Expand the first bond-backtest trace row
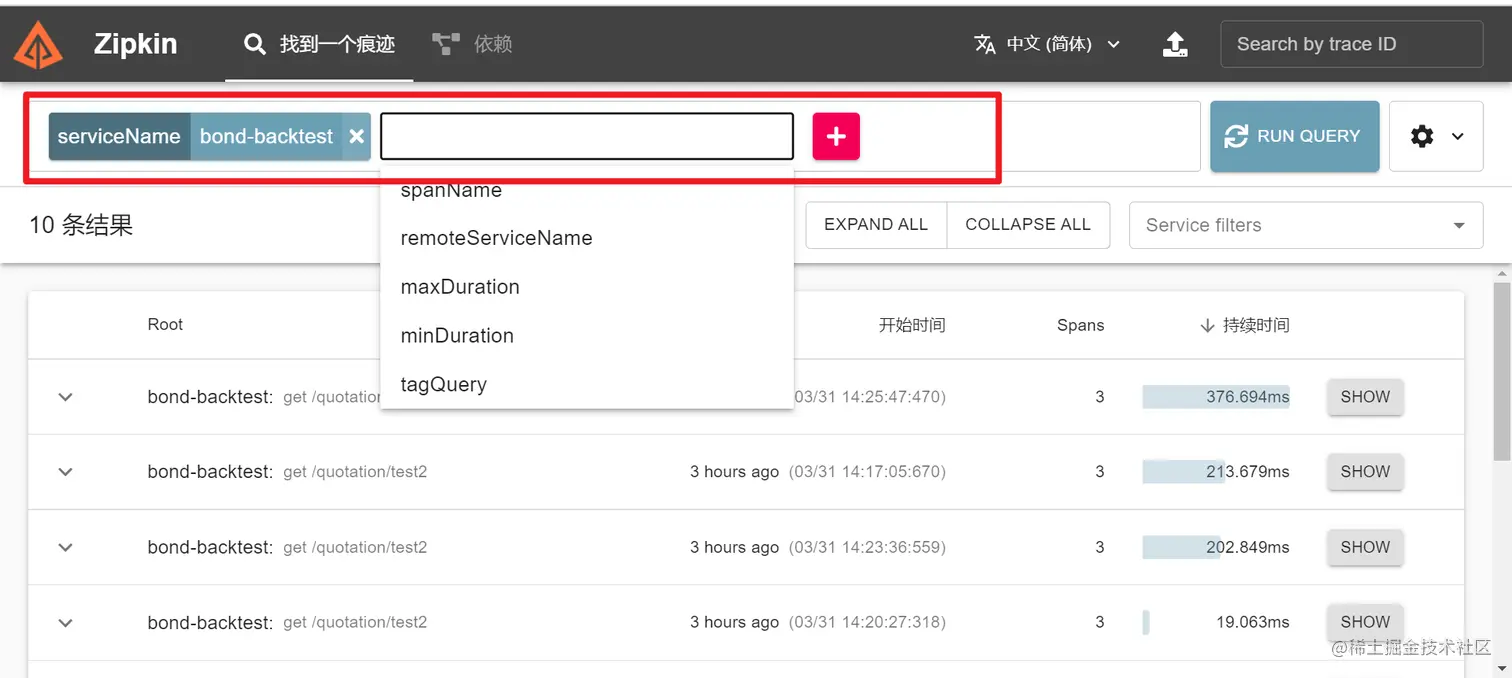This screenshot has width=1512, height=678. pyautogui.click(x=66, y=397)
